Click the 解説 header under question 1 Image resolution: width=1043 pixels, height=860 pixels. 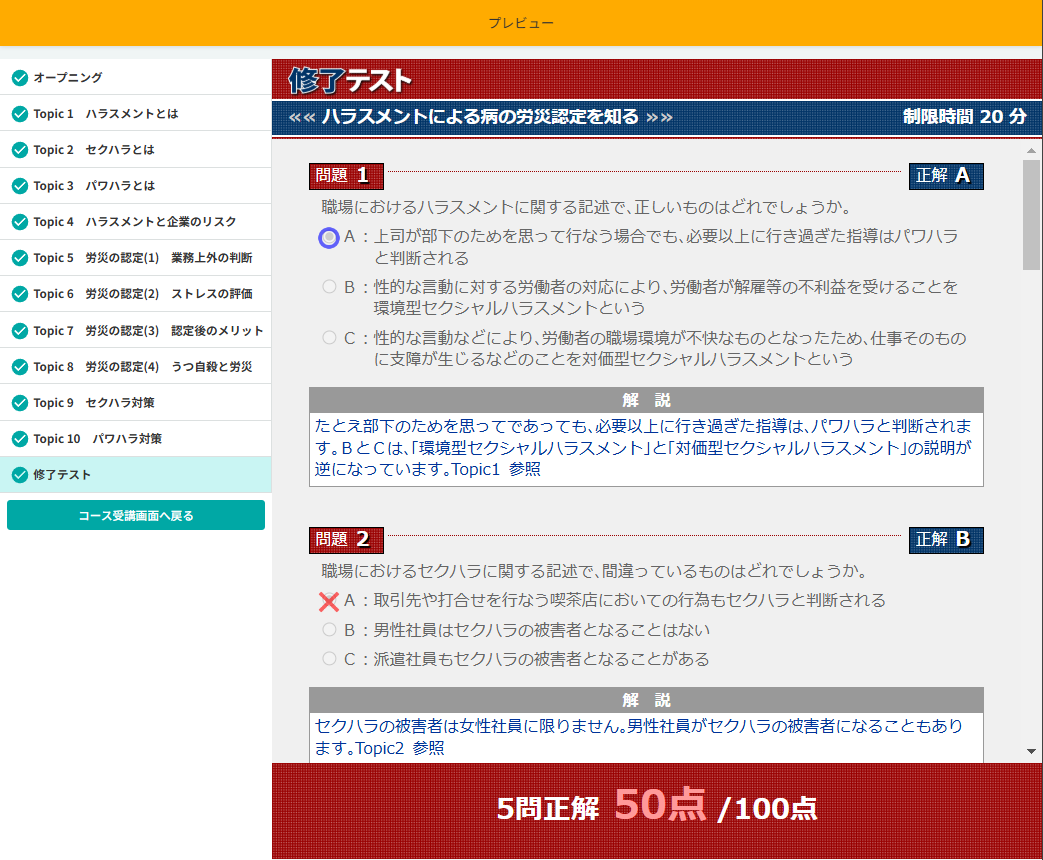[x=646, y=400]
